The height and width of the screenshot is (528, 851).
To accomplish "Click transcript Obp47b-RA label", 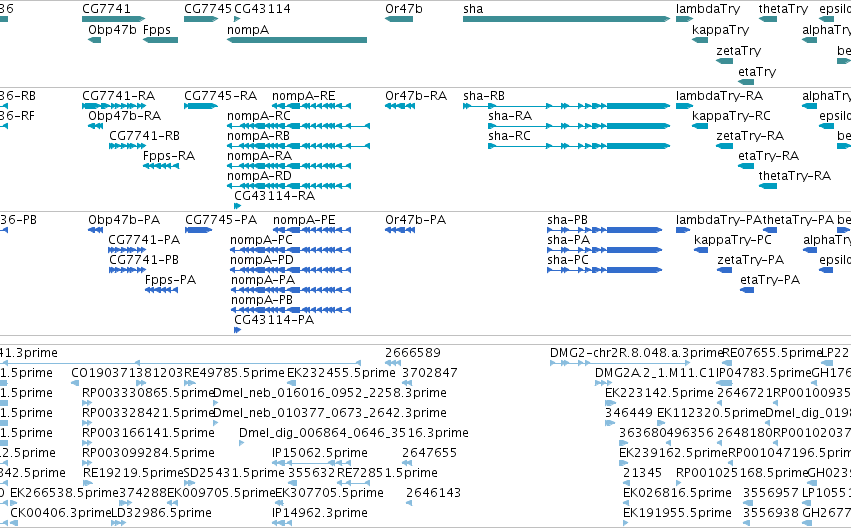I will [x=125, y=116].
